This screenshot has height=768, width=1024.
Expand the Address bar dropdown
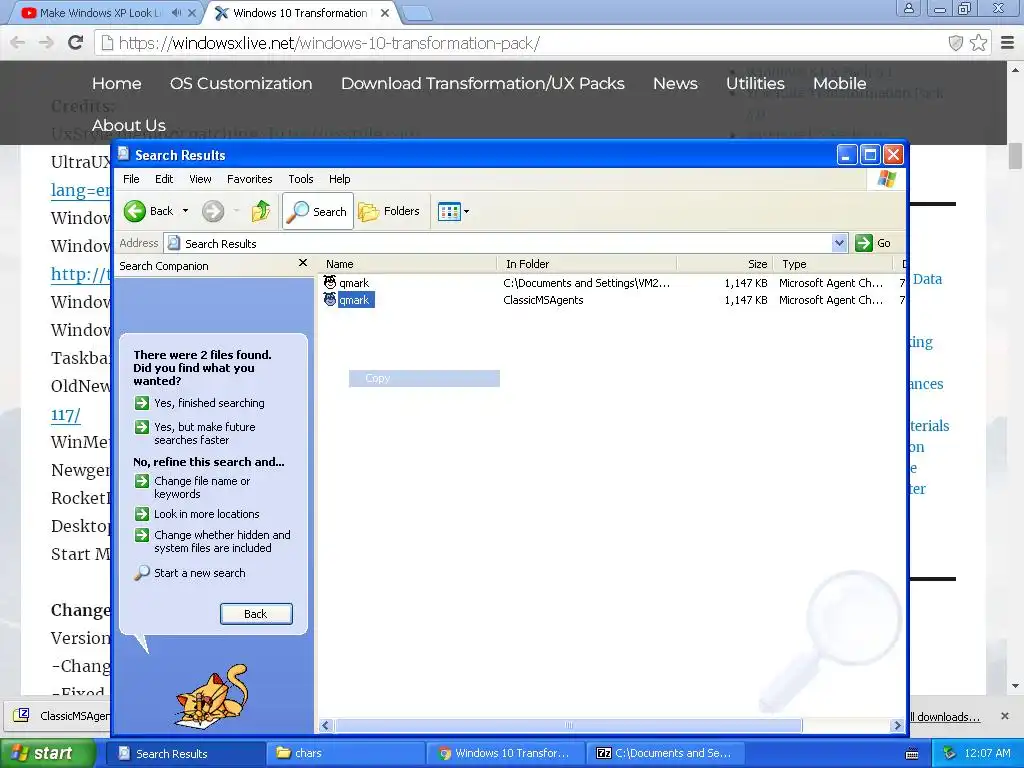point(840,243)
